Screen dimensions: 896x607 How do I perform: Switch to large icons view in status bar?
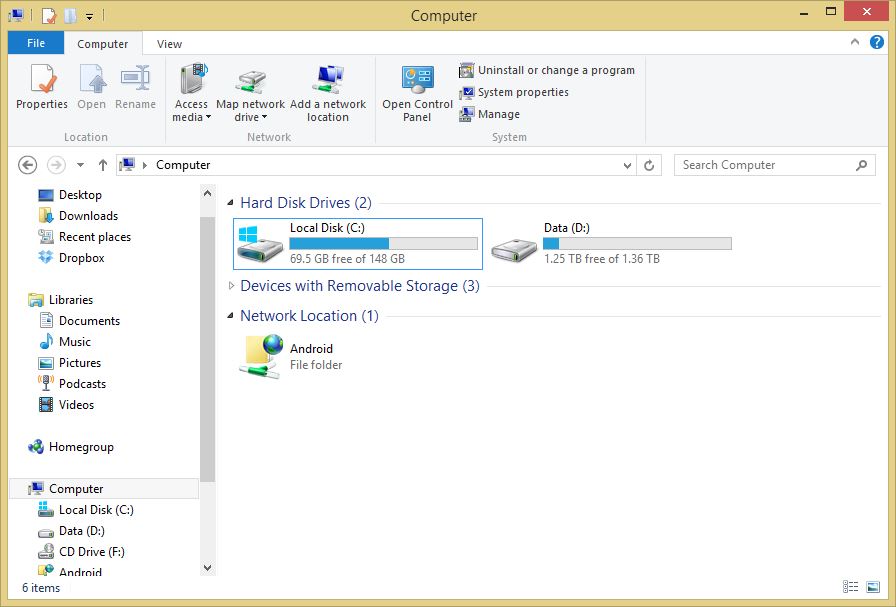873,587
